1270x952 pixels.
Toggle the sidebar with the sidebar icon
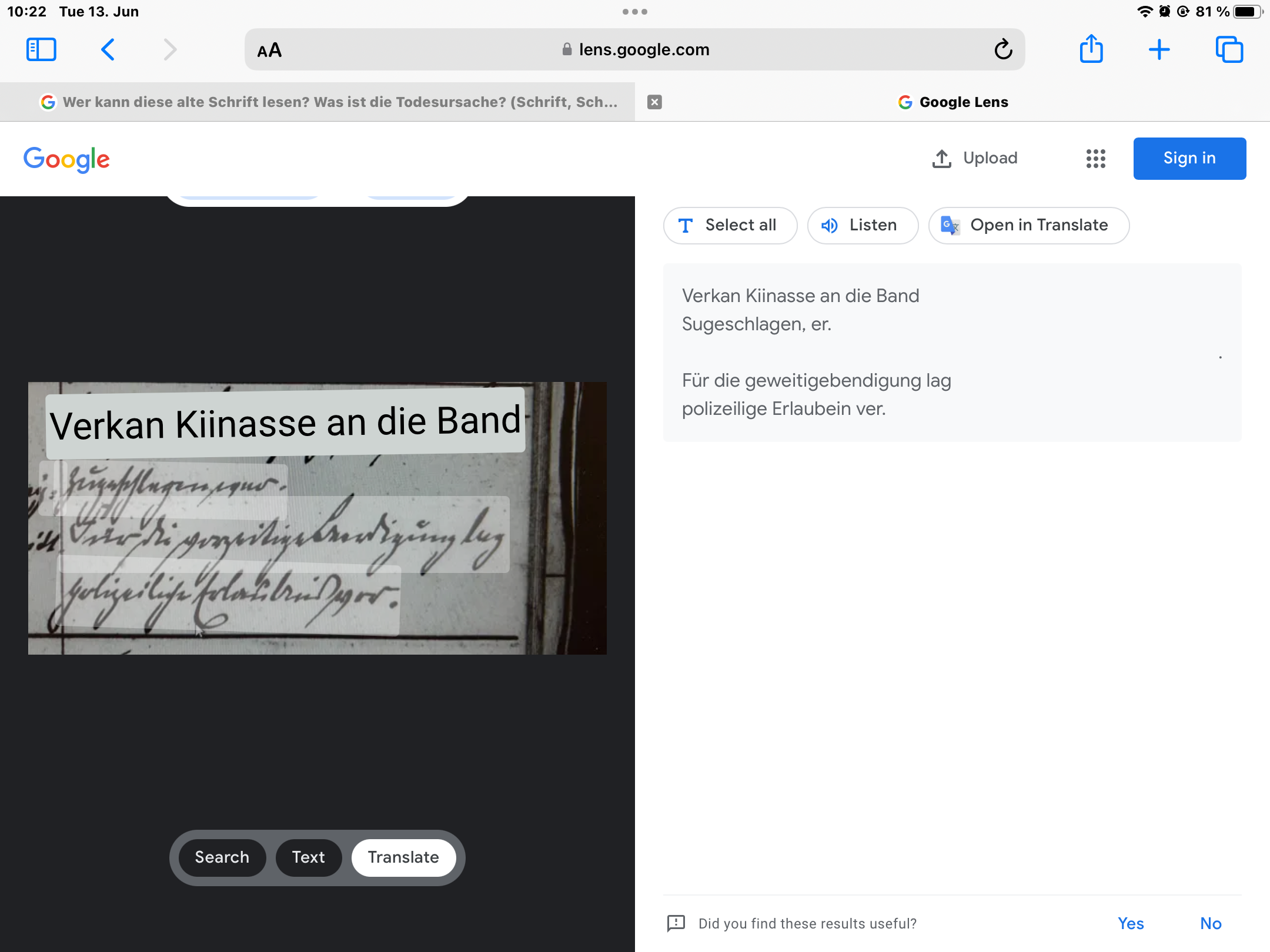pyautogui.click(x=41, y=49)
